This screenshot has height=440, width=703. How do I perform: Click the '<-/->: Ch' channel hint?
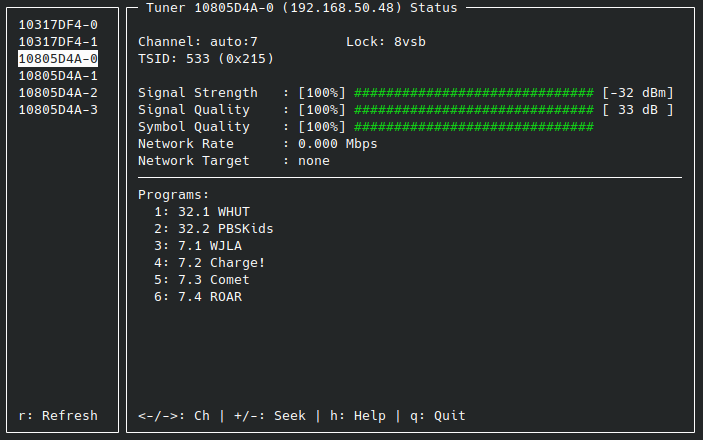(174, 415)
